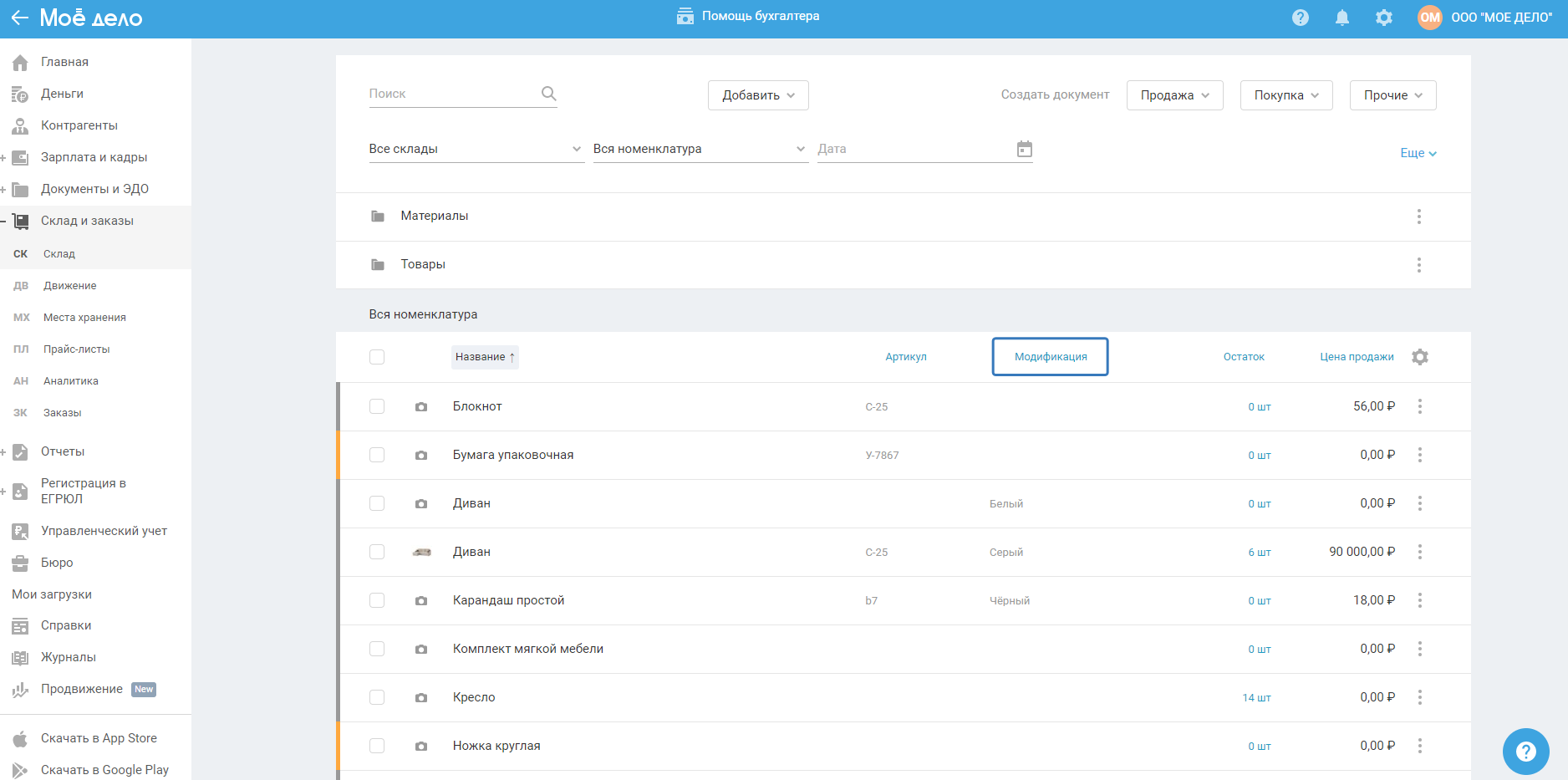Click the help question mark in header
Screen dimensions: 1568x780
tap(1300, 18)
